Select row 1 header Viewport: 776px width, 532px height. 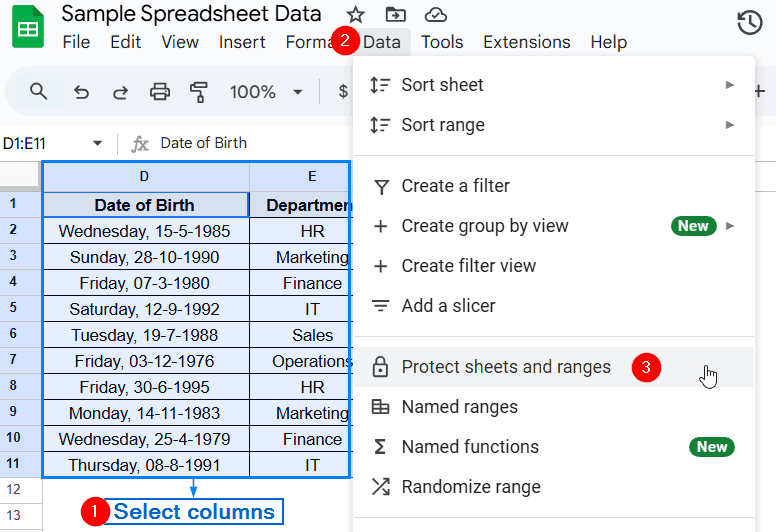point(20,204)
